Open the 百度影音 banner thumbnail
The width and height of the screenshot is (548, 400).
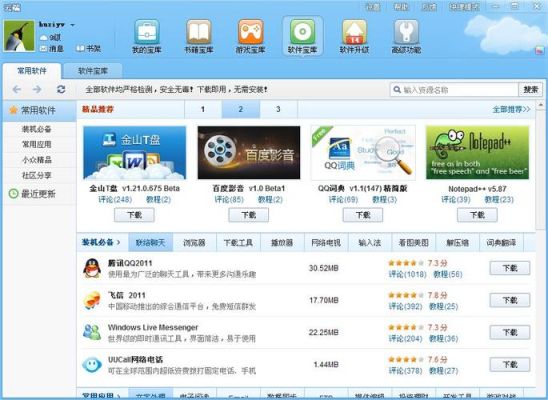[x=249, y=153]
